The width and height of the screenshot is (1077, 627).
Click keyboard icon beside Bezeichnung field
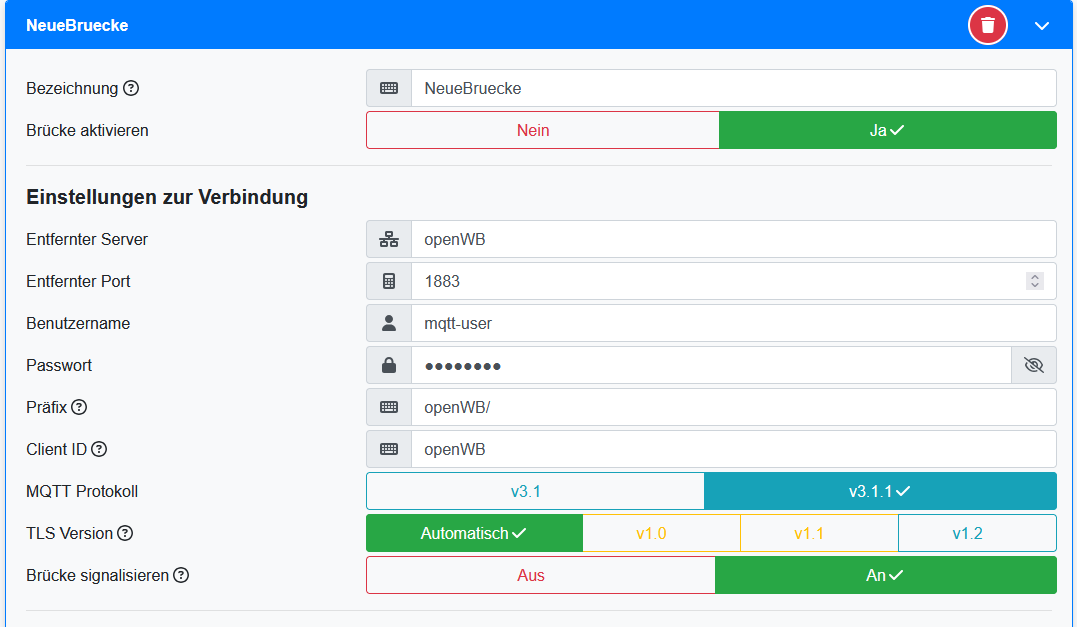tap(389, 88)
